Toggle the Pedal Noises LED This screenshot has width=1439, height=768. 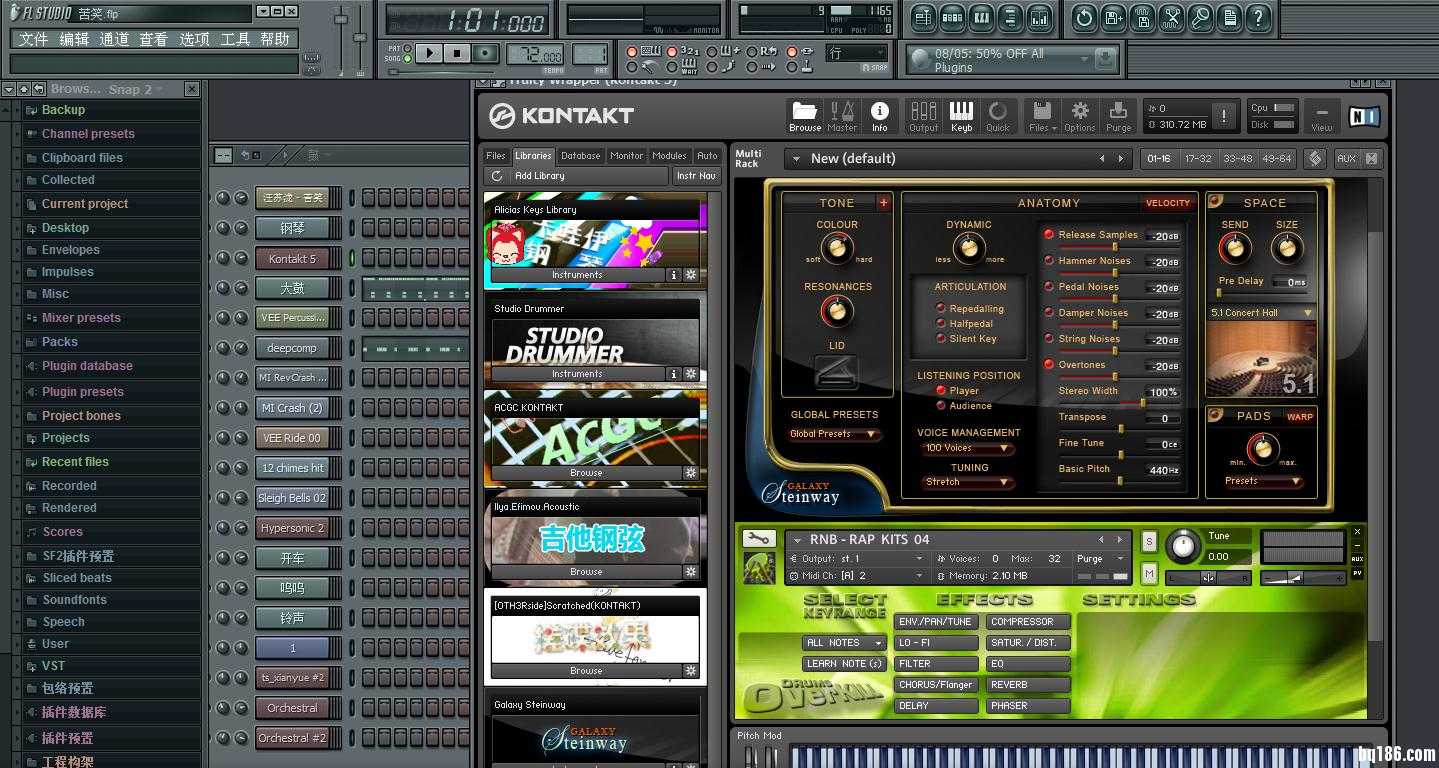click(1048, 287)
